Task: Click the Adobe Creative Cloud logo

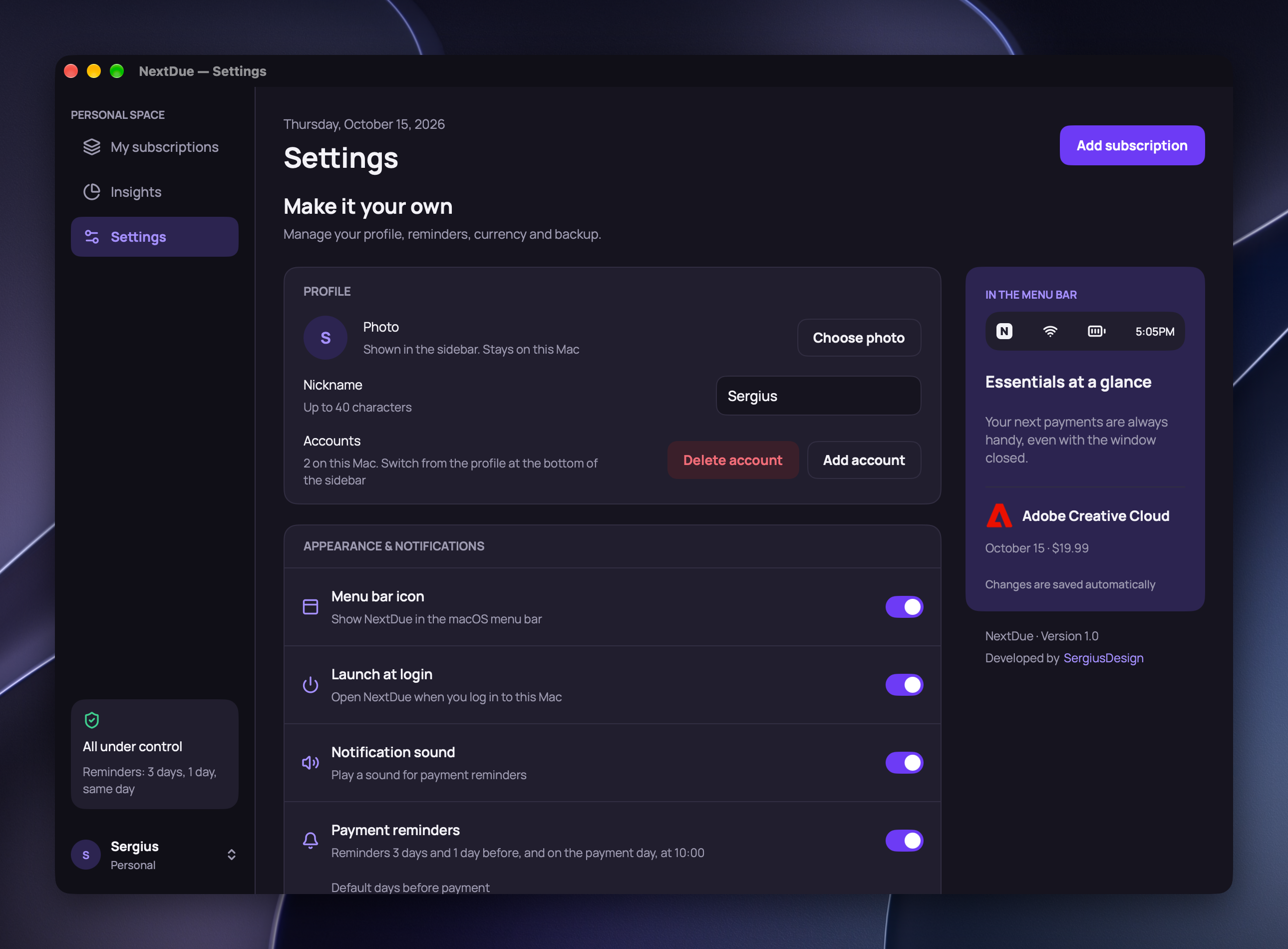Action: (999, 516)
